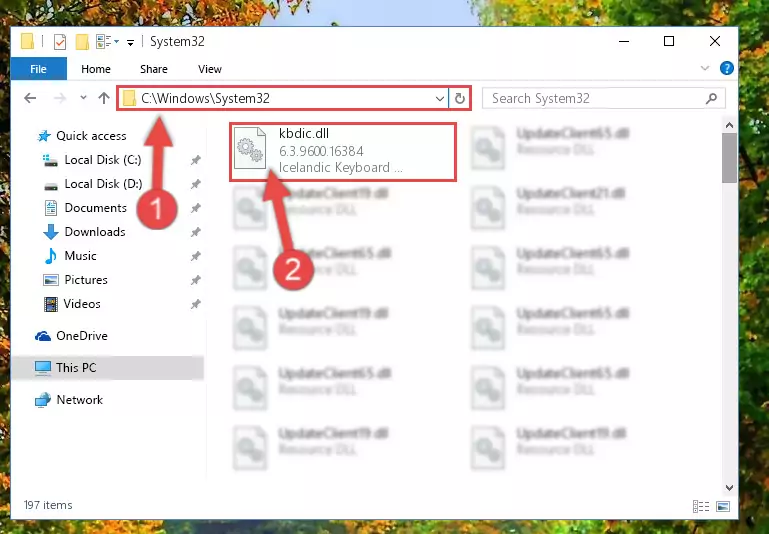This screenshot has height=534, width=769.
Task: Click the pin icon next to Documents
Action: 196,208
